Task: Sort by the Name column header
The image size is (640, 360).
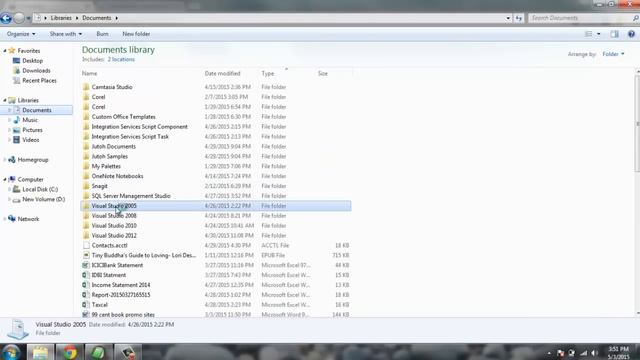Action: 141,73
